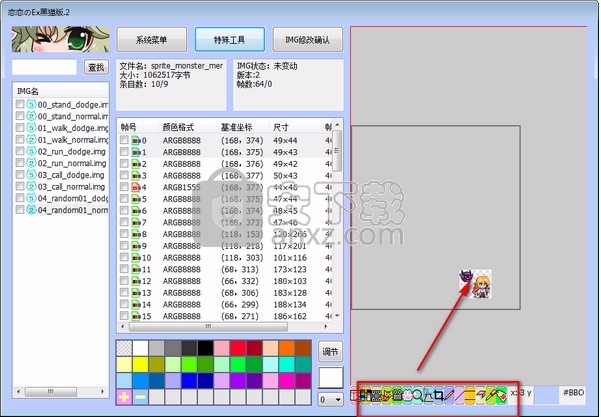Open the 特殊工具 special tools
The height and width of the screenshot is (417, 601).
(230, 39)
